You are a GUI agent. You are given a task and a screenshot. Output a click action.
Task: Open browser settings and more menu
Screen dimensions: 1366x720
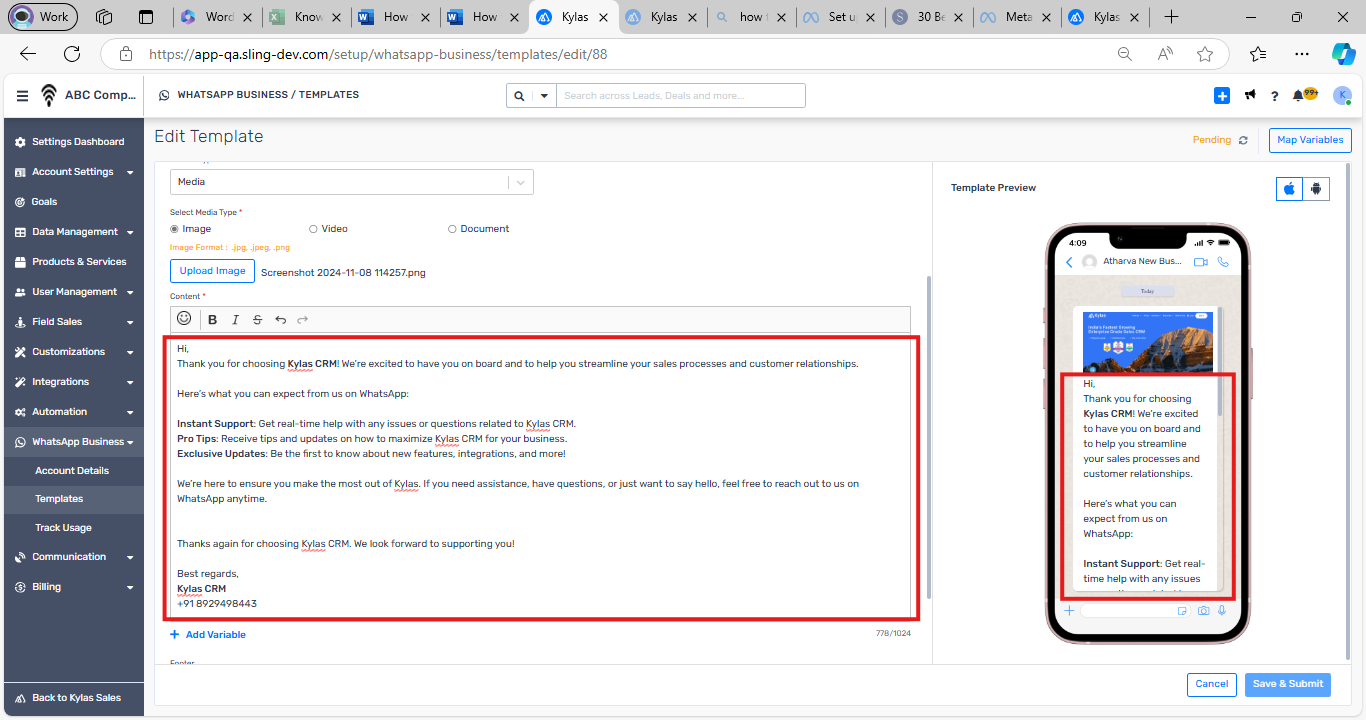(1301, 54)
